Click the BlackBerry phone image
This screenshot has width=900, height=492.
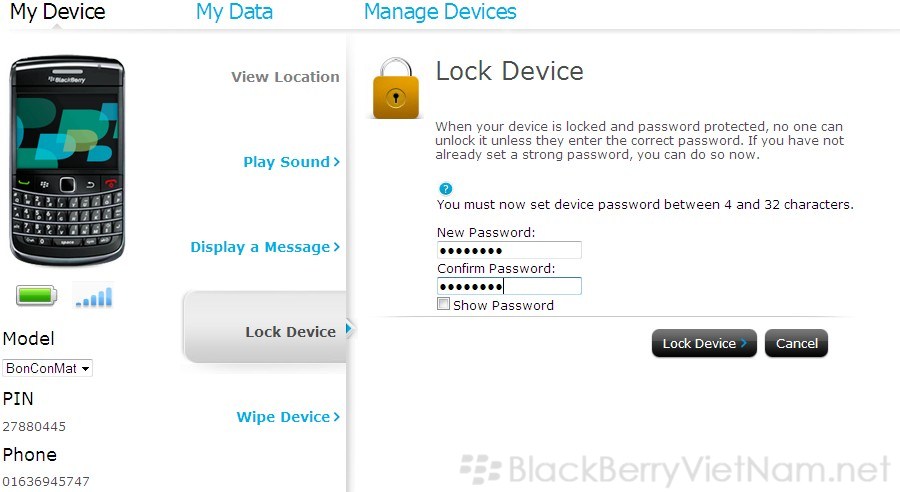67,160
